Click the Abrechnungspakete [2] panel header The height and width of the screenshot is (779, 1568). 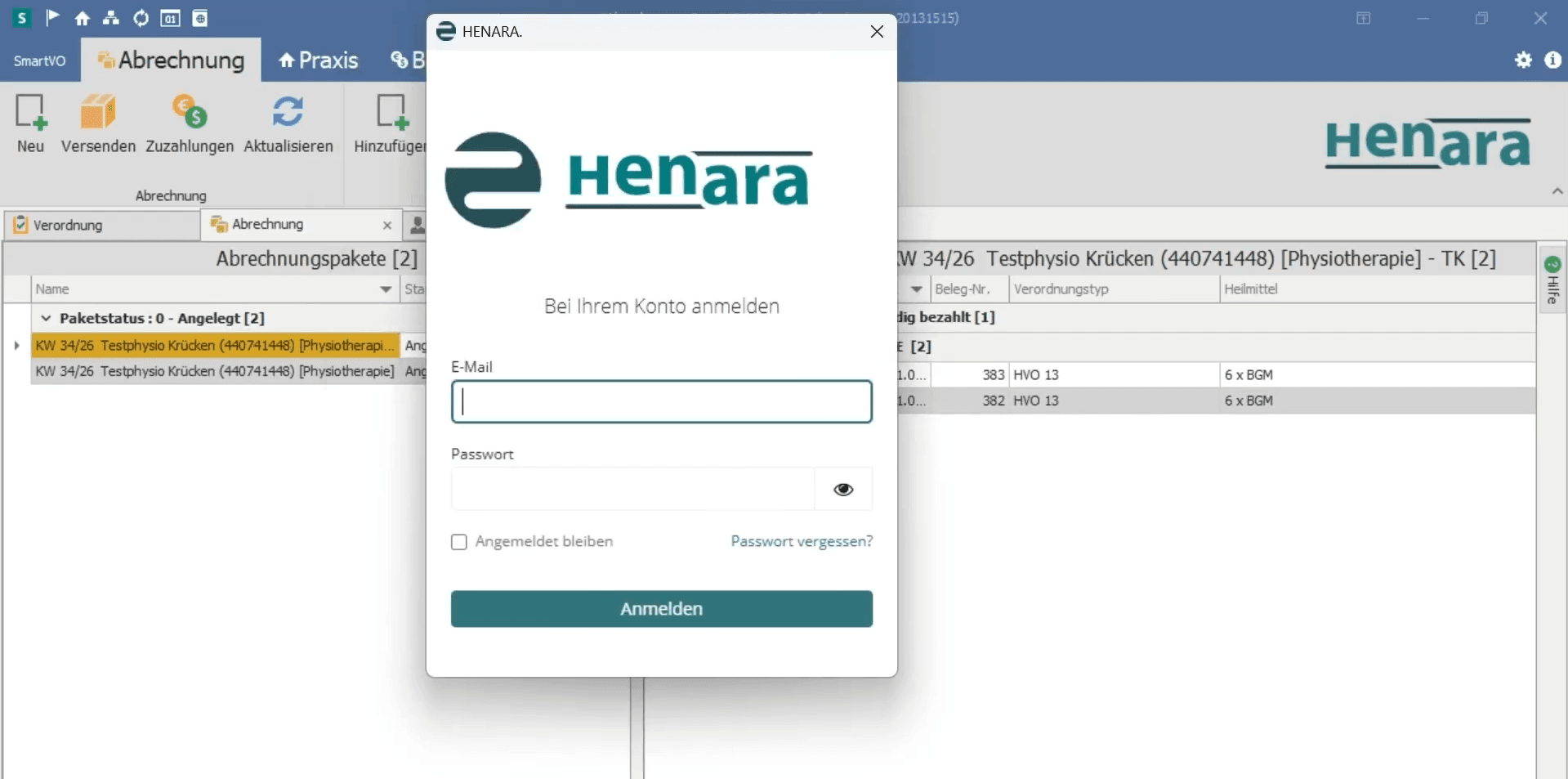coord(316,259)
